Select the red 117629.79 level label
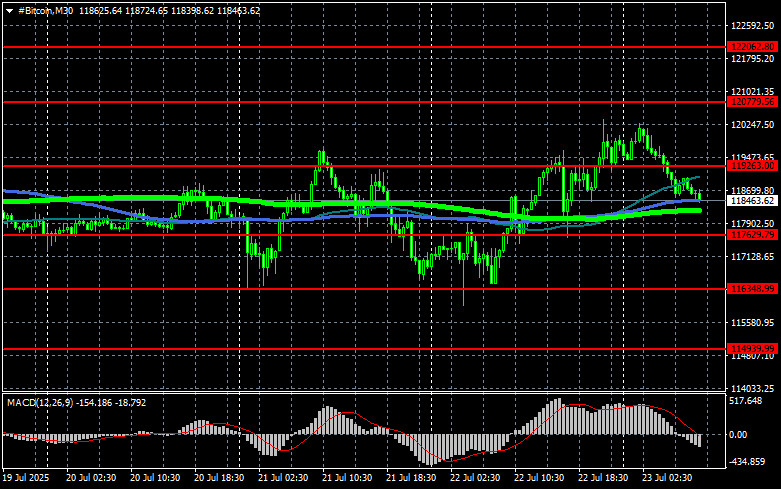 tap(752, 235)
